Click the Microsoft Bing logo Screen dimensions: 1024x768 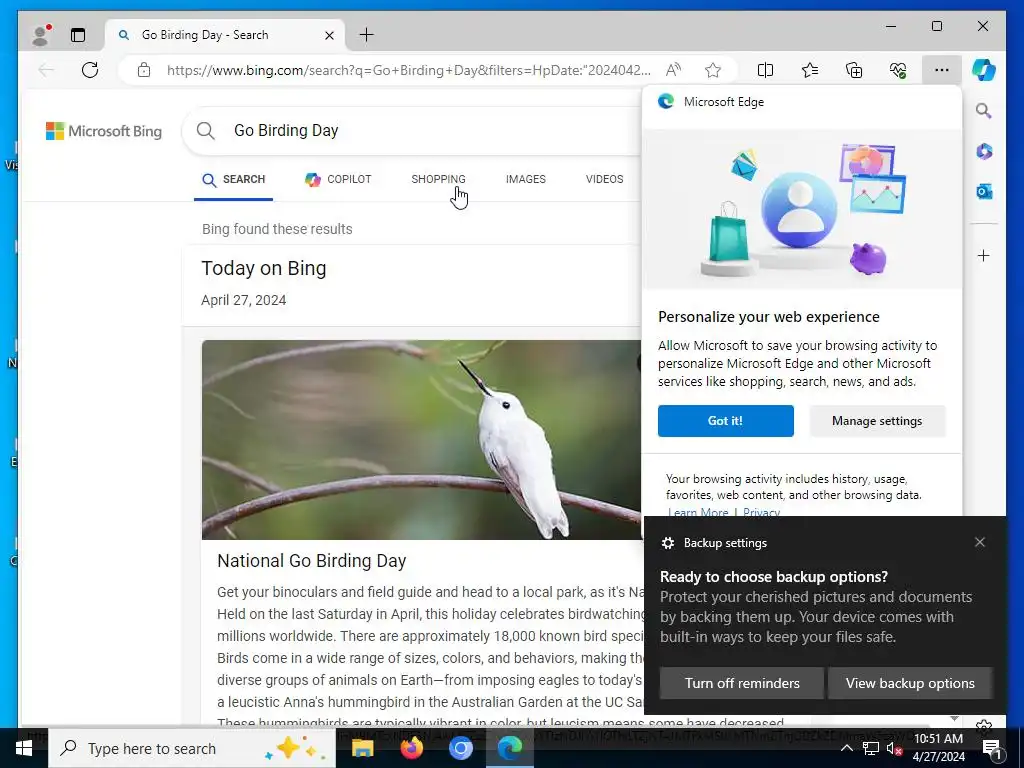click(104, 131)
